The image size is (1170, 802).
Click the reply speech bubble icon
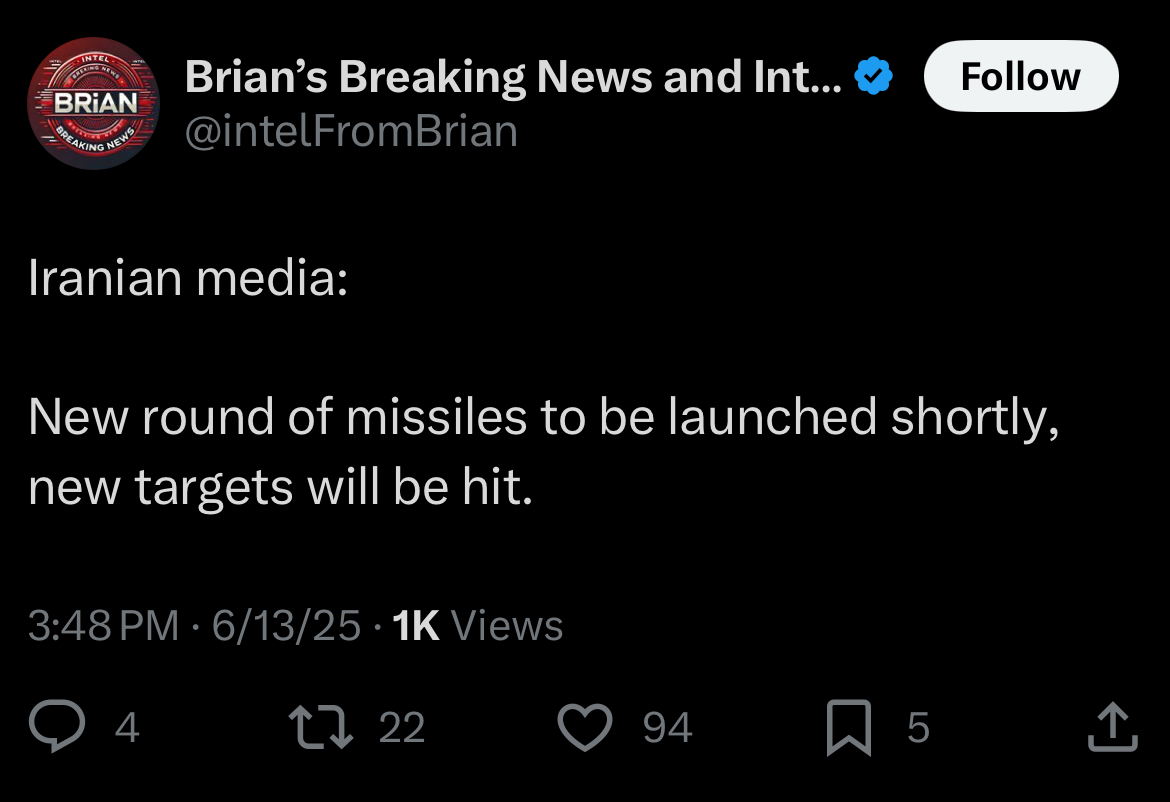tap(57, 726)
